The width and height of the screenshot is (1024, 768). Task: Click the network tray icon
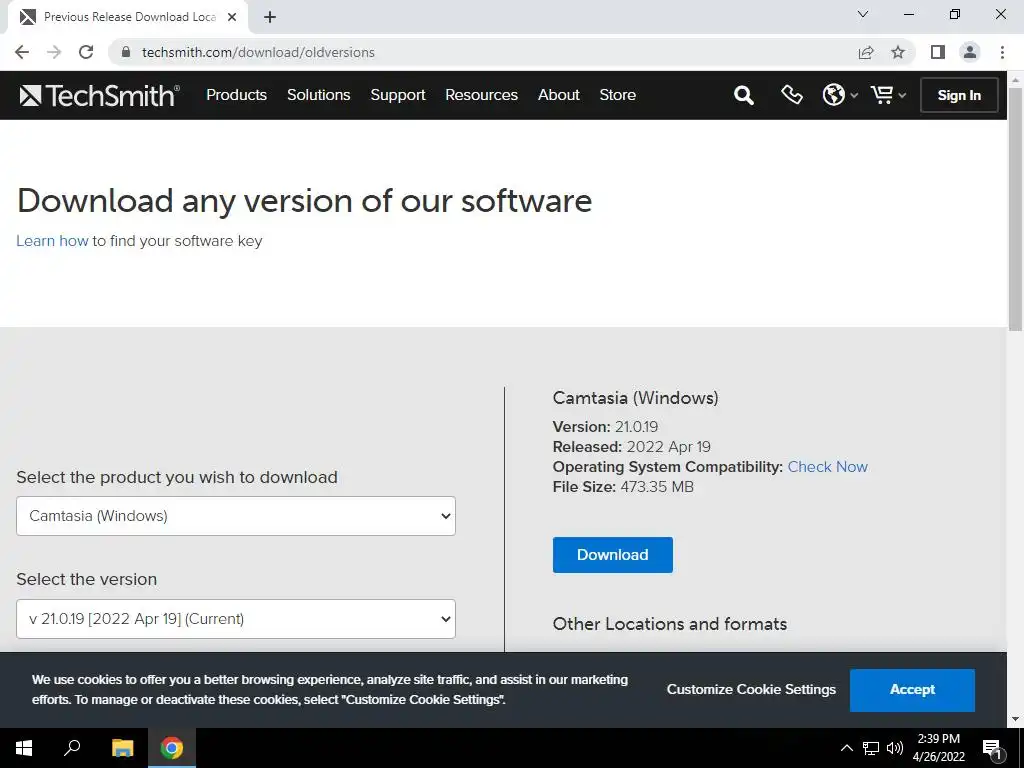point(871,748)
